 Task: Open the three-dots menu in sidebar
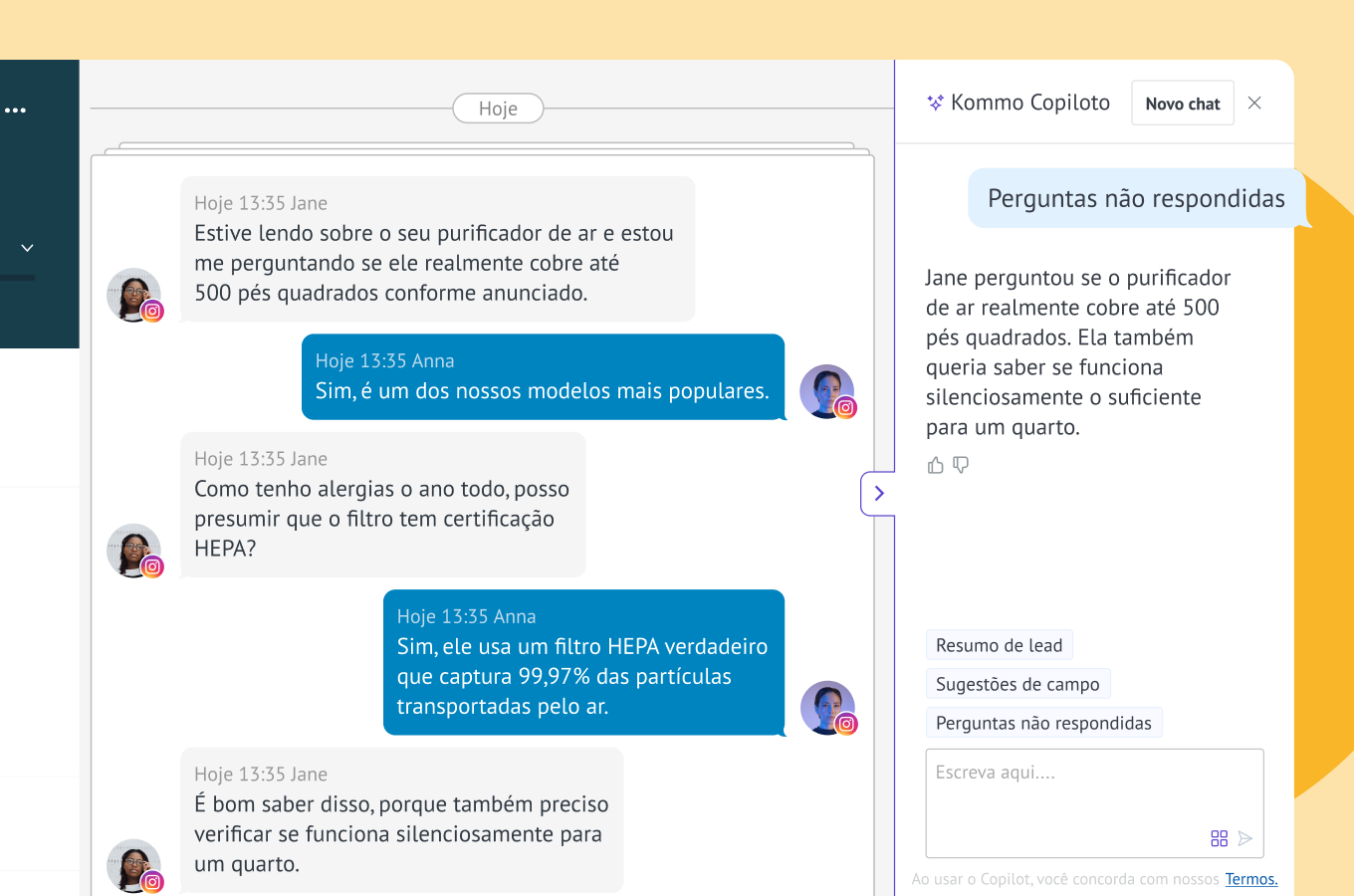click(x=16, y=111)
